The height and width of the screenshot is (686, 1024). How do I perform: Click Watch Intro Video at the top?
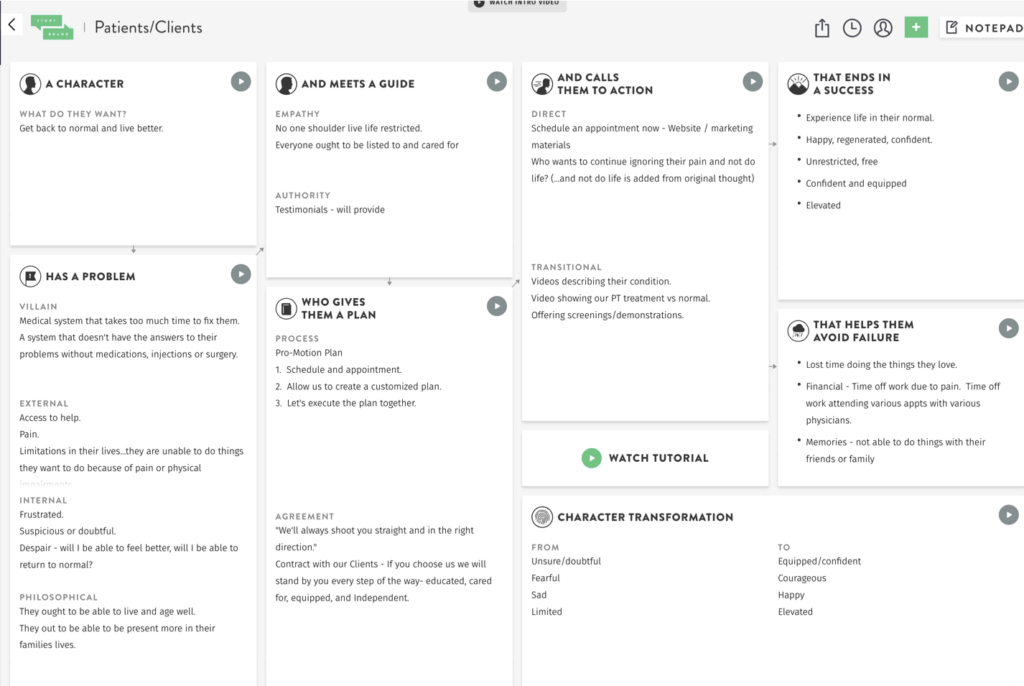click(517, 4)
